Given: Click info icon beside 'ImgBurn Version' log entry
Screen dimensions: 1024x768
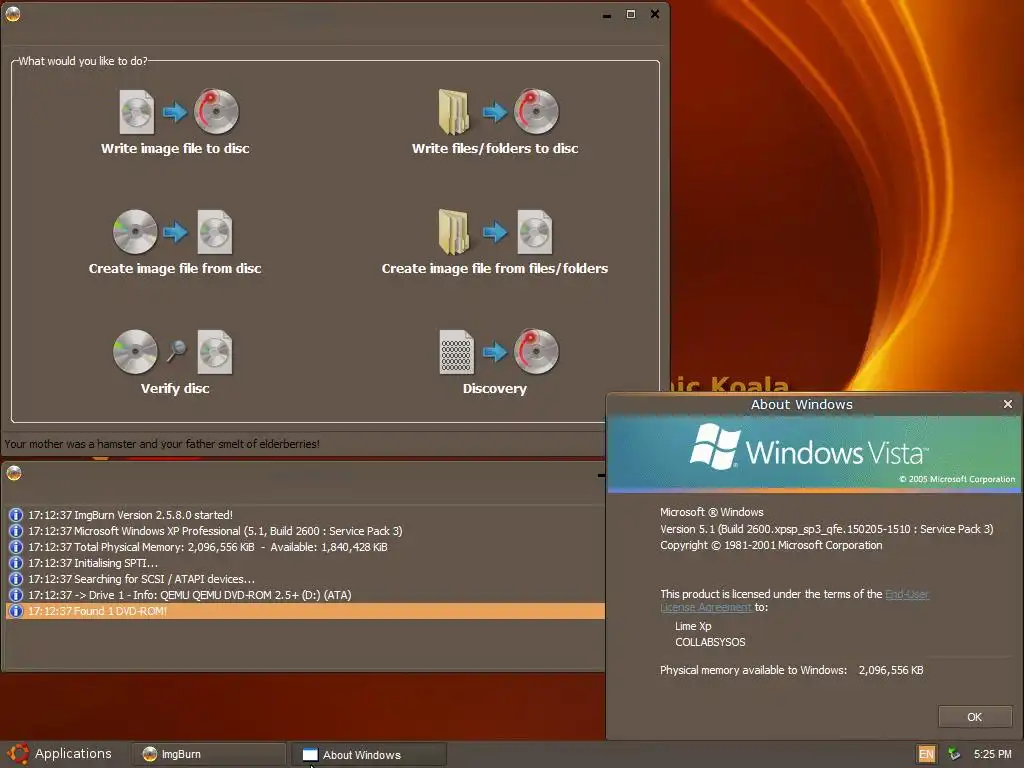Looking at the screenshot, I should 16,515.
